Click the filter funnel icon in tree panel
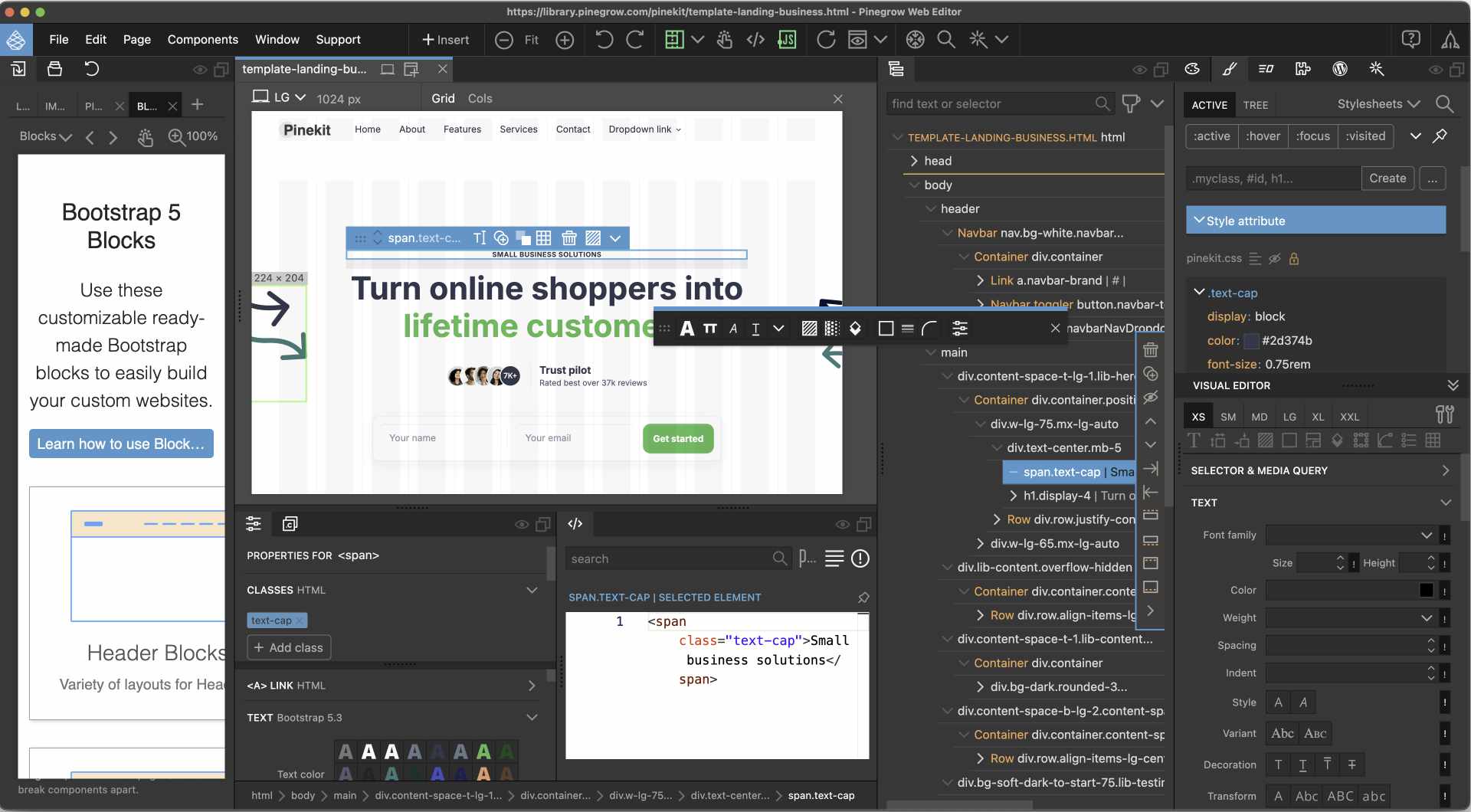 (x=1131, y=103)
